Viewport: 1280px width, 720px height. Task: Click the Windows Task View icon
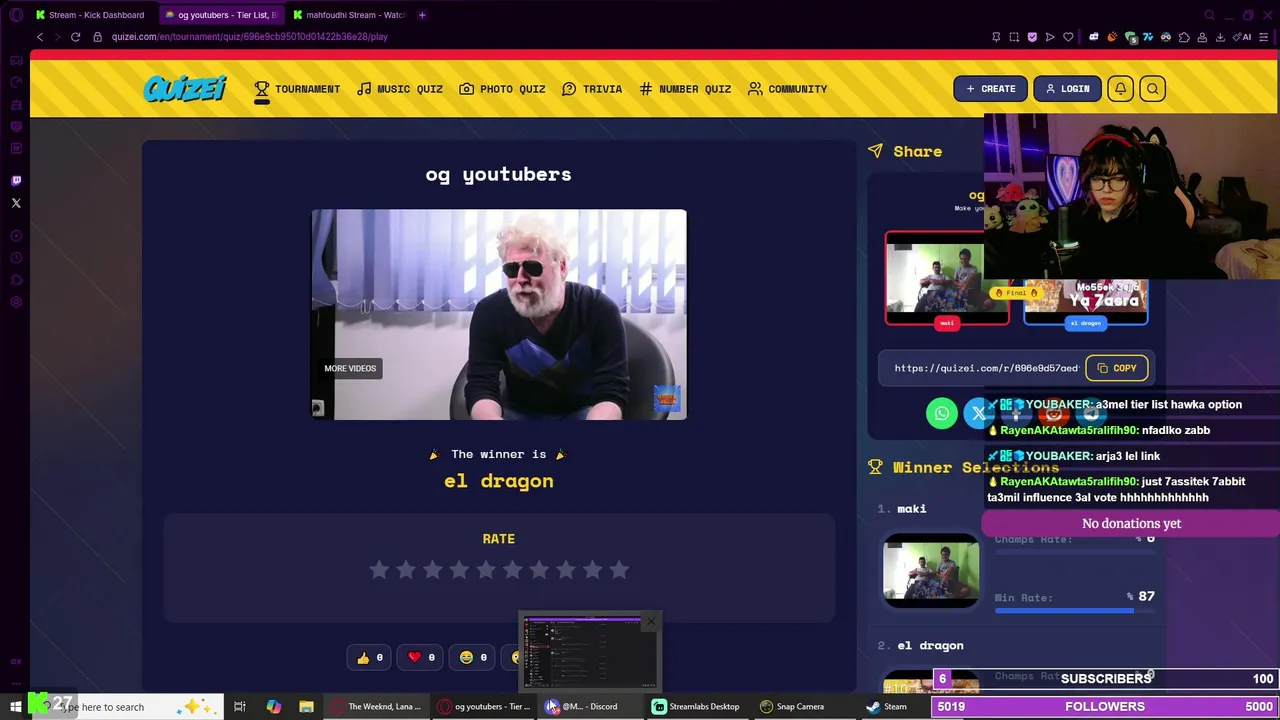coord(240,707)
